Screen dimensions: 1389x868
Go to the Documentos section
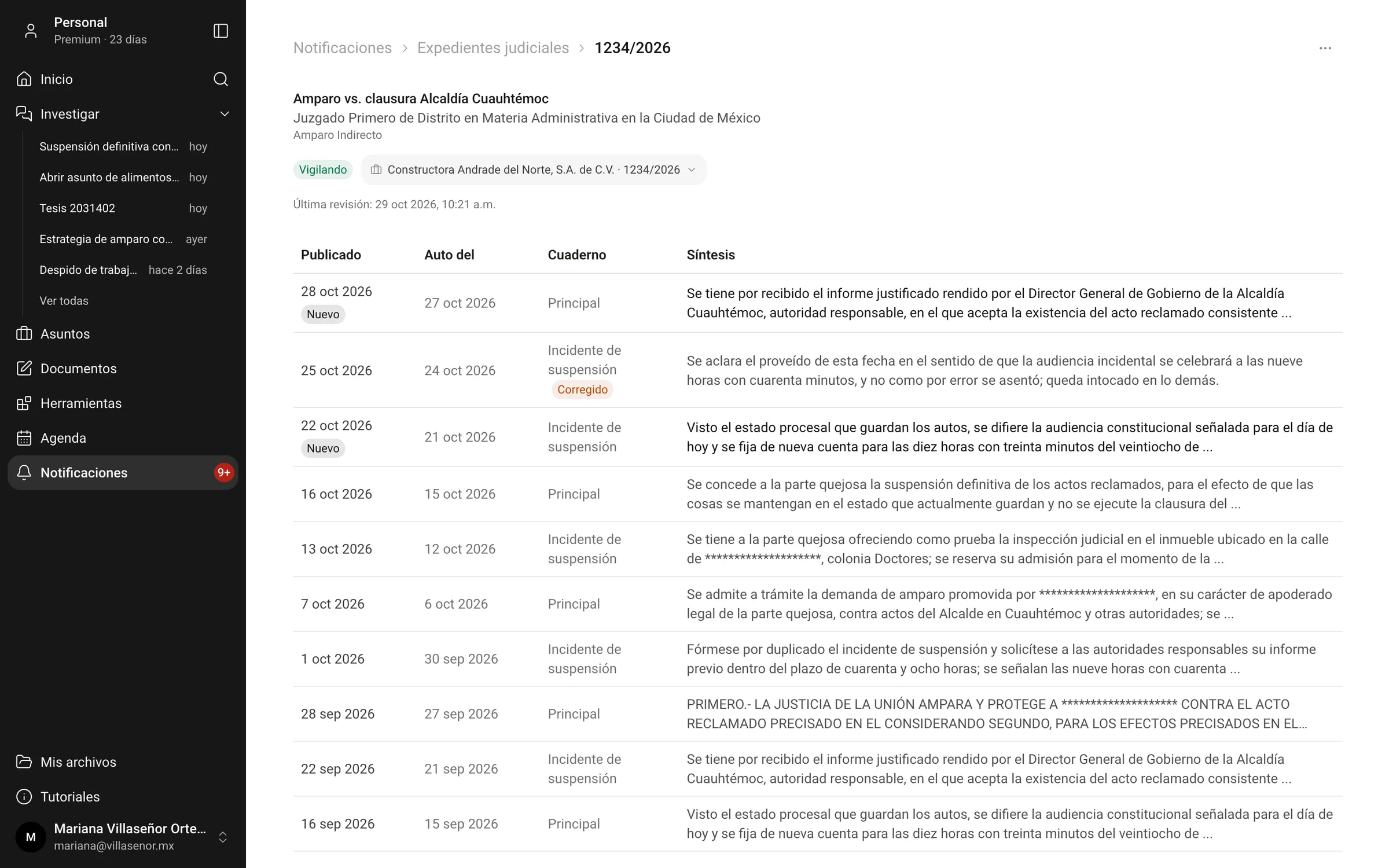pos(123,369)
